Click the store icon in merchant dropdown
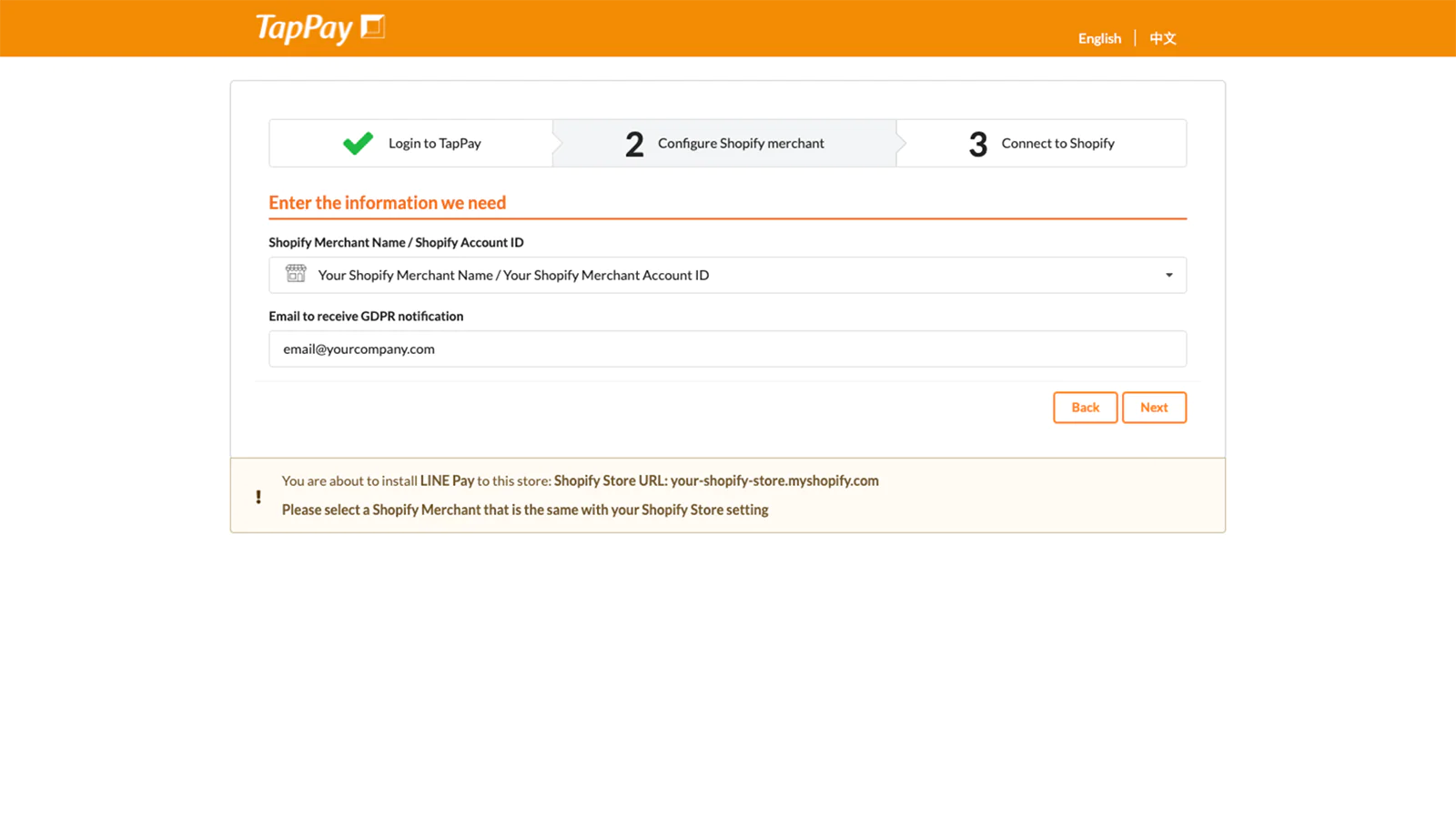The image size is (1456, 819). 296,274
